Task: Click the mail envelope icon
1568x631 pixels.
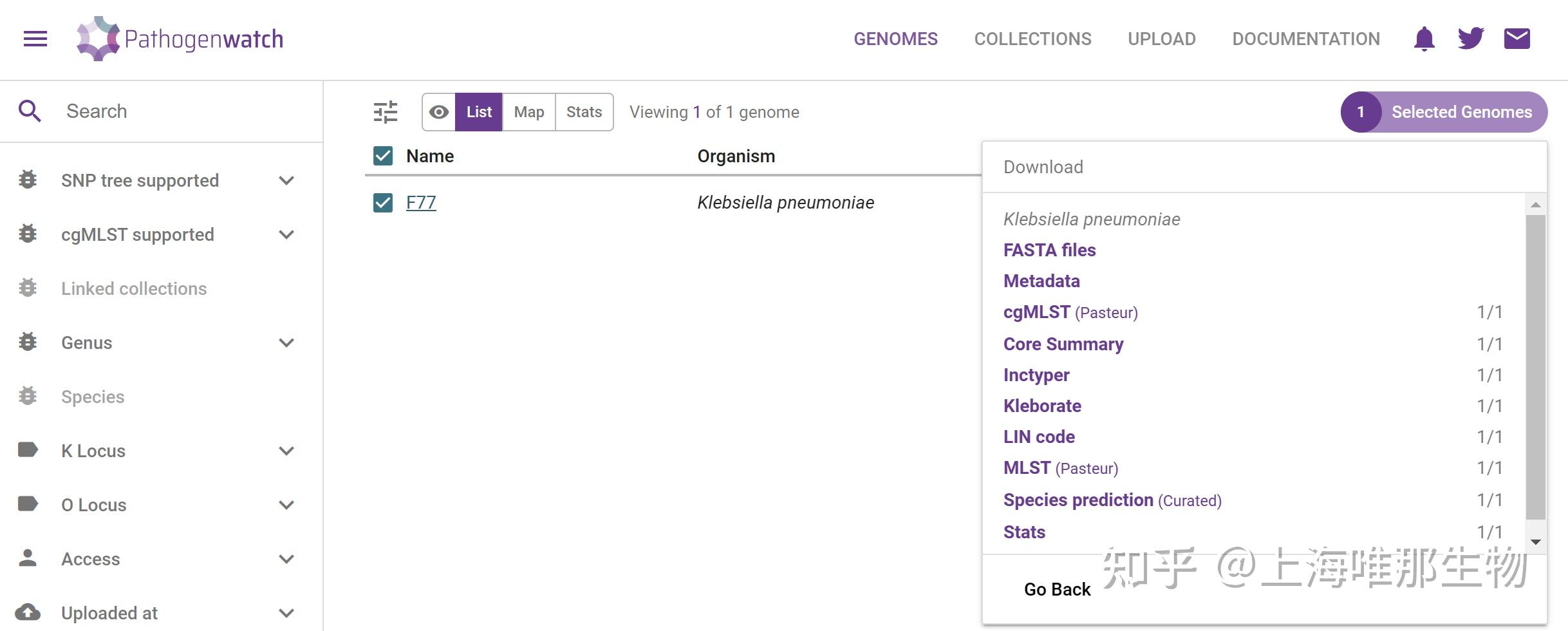Action: coord(1517,39)
